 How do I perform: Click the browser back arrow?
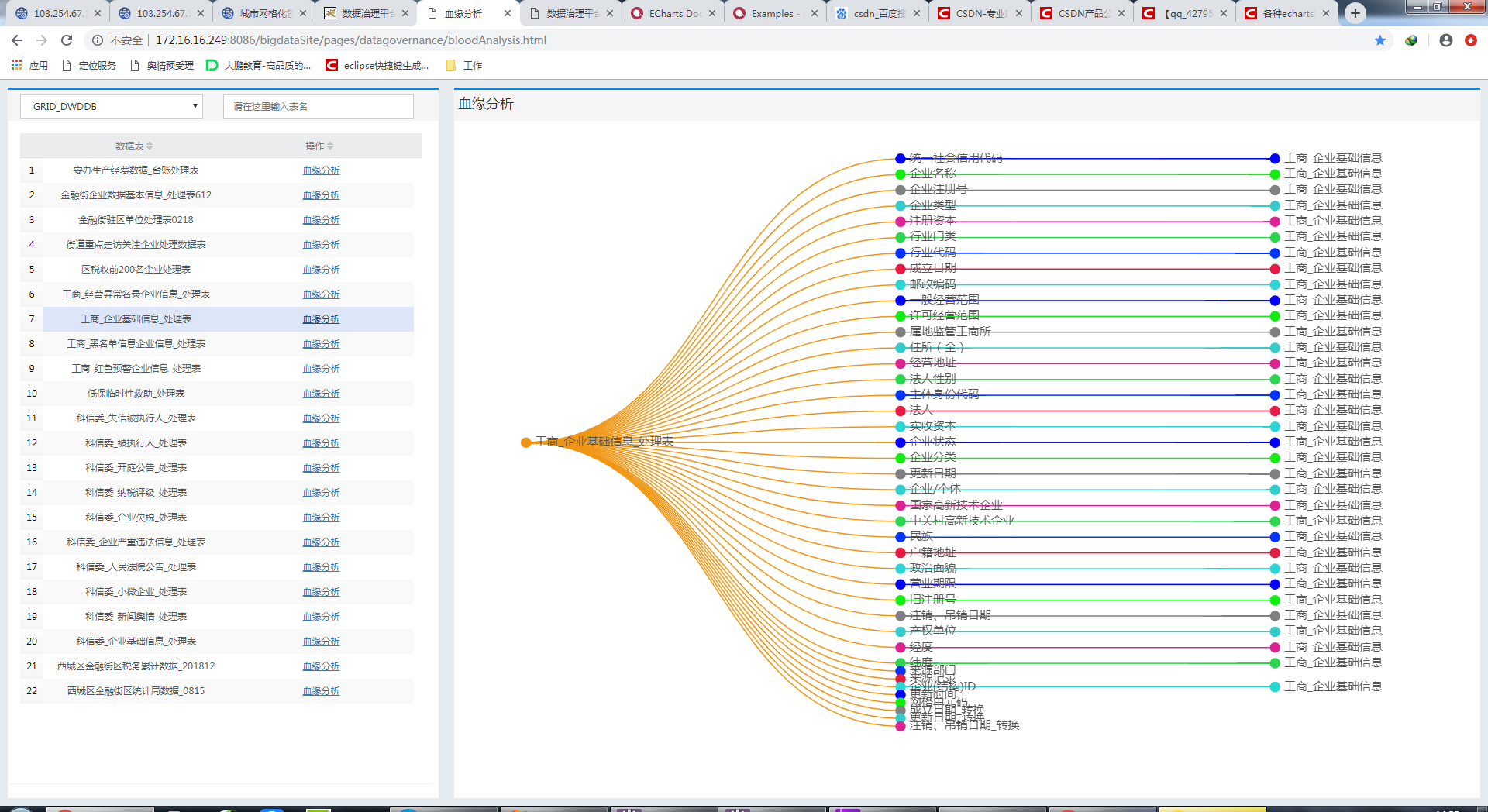click(17, 40)
